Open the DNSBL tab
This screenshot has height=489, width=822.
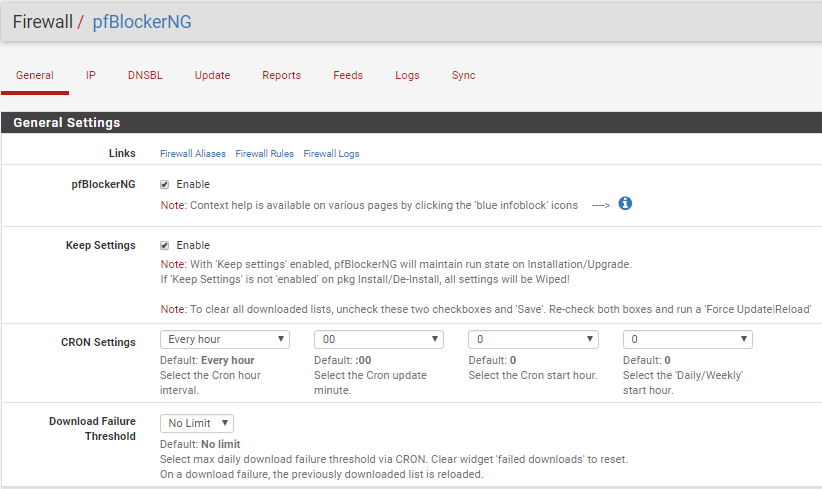coord(145,75)
